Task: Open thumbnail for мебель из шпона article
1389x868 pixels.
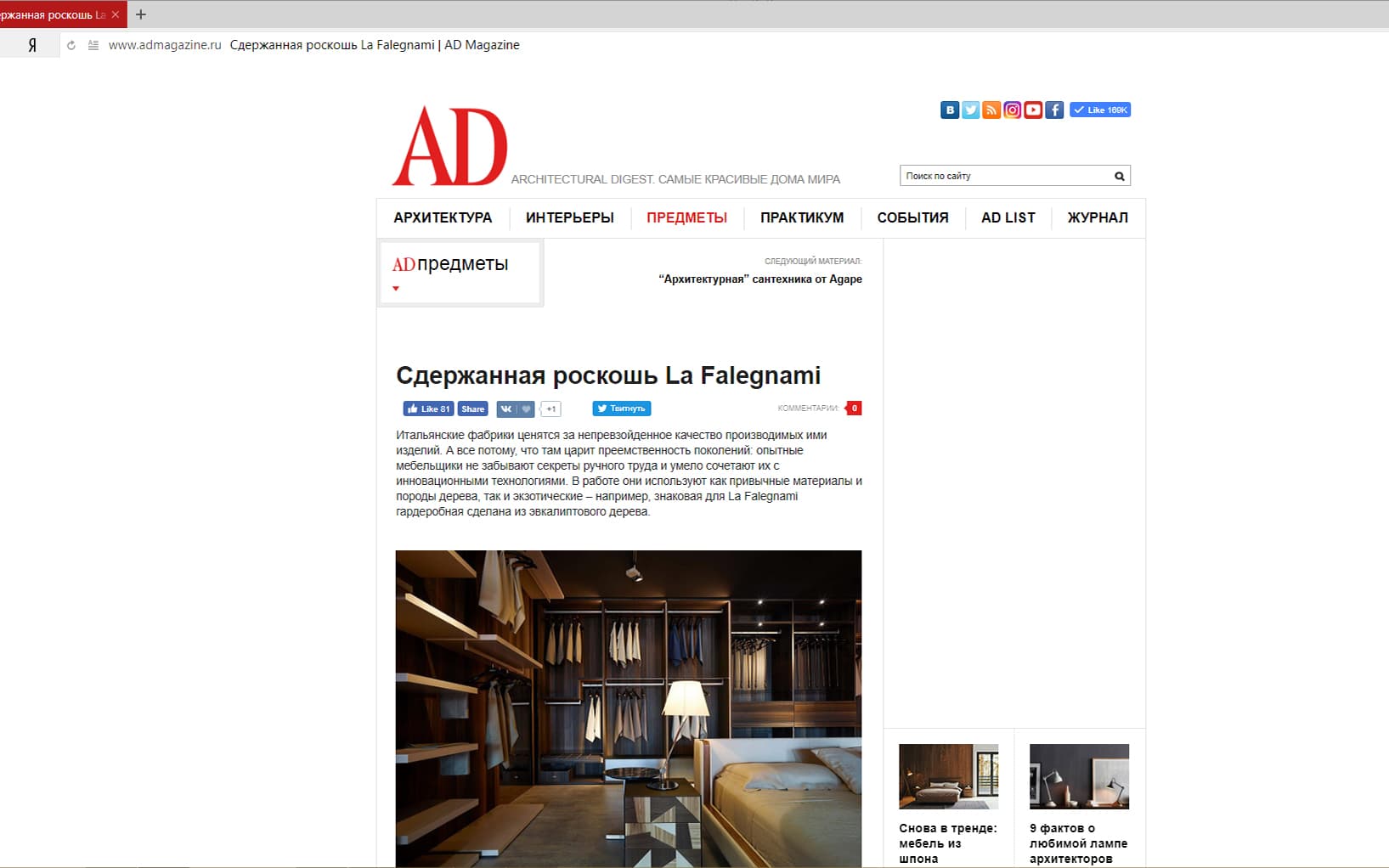Action: (x=948, y=776)
